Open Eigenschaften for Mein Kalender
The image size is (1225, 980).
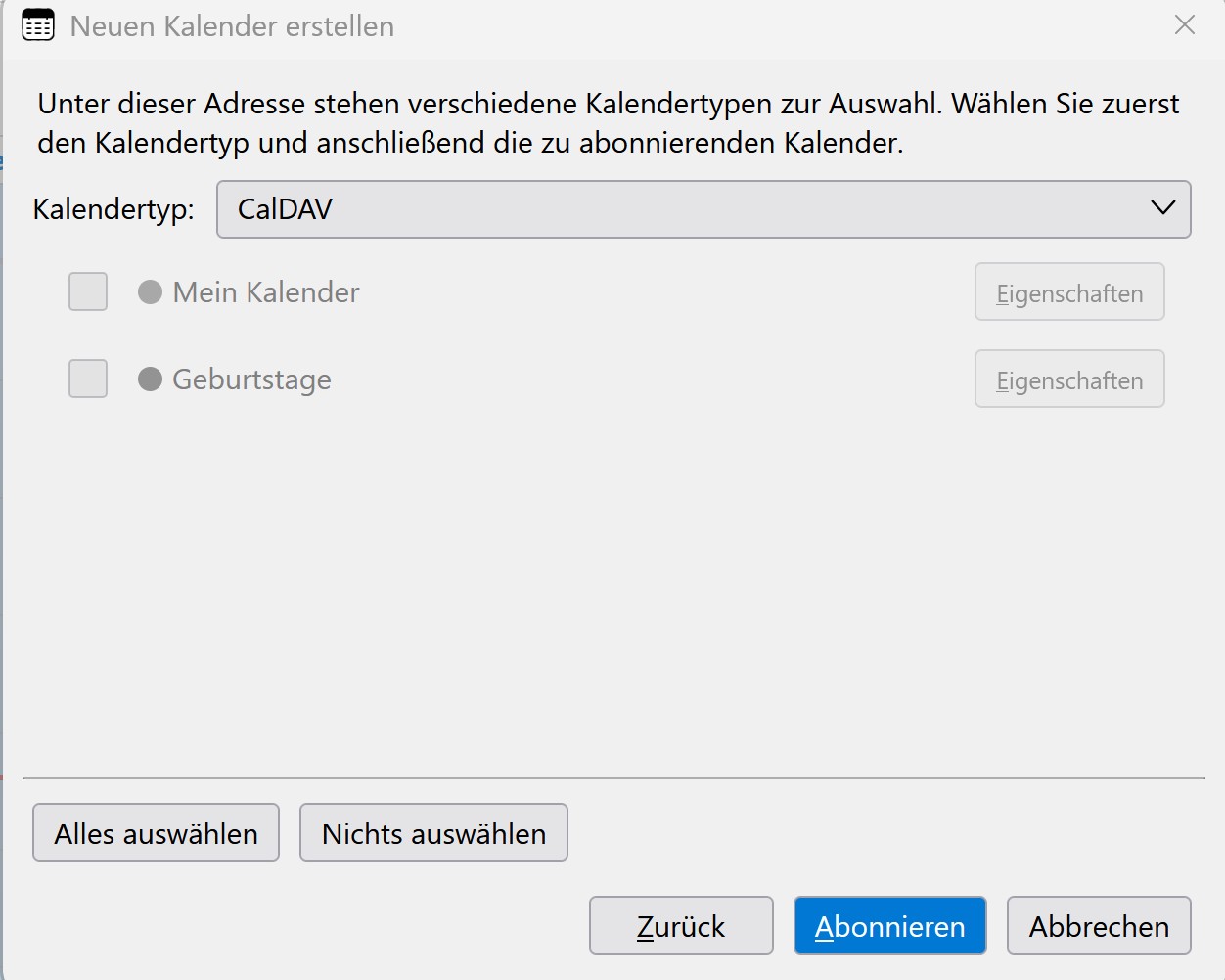1068,292
